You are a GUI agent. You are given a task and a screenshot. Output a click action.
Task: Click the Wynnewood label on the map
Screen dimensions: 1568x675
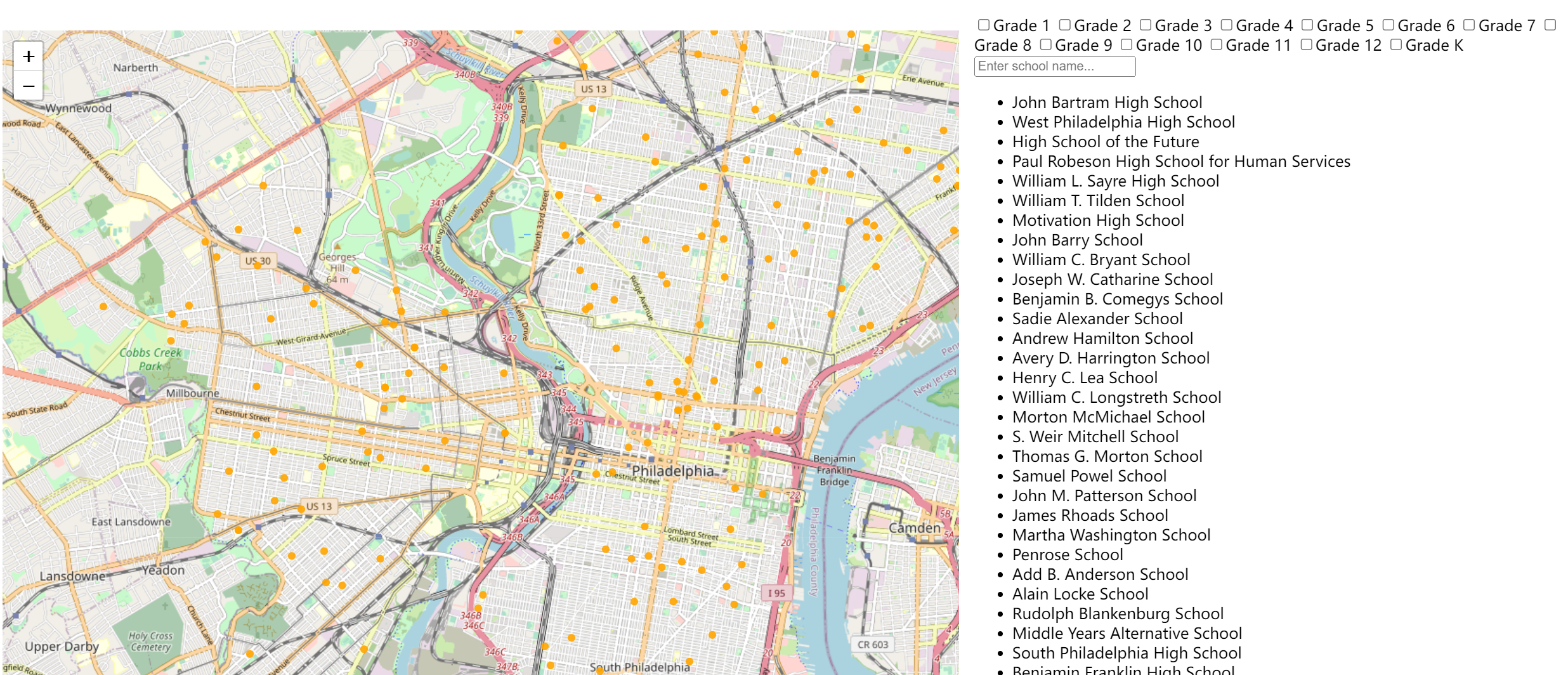78,108
